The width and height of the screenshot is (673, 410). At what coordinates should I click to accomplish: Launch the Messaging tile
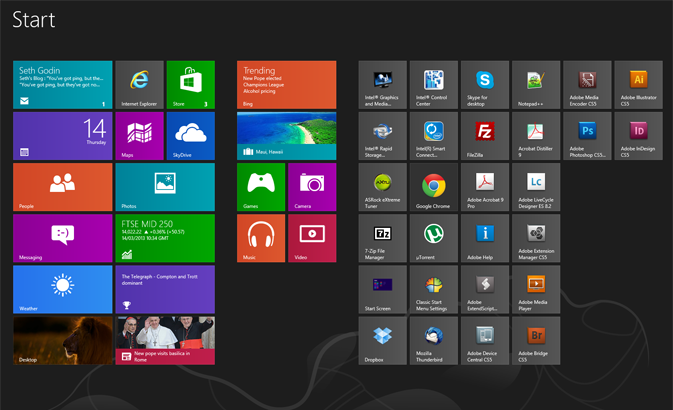click(x=63, y=238)
